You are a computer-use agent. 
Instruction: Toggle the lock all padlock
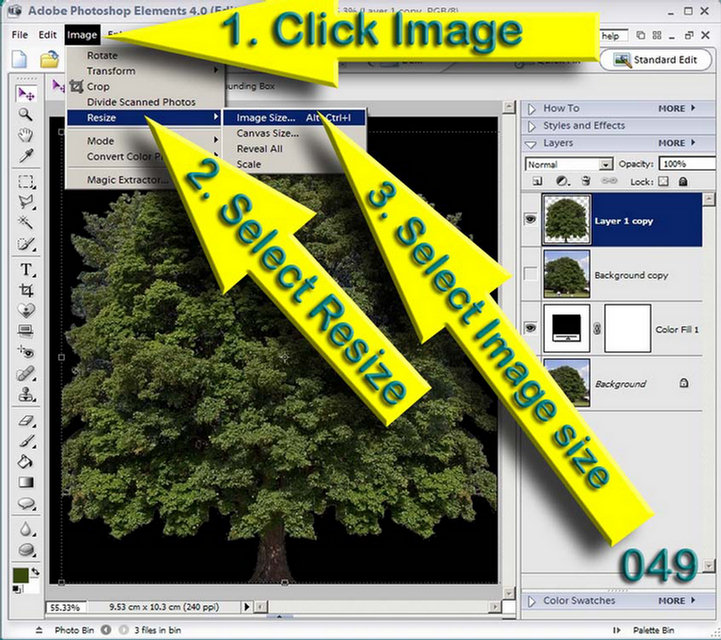[x=683, y=181]
